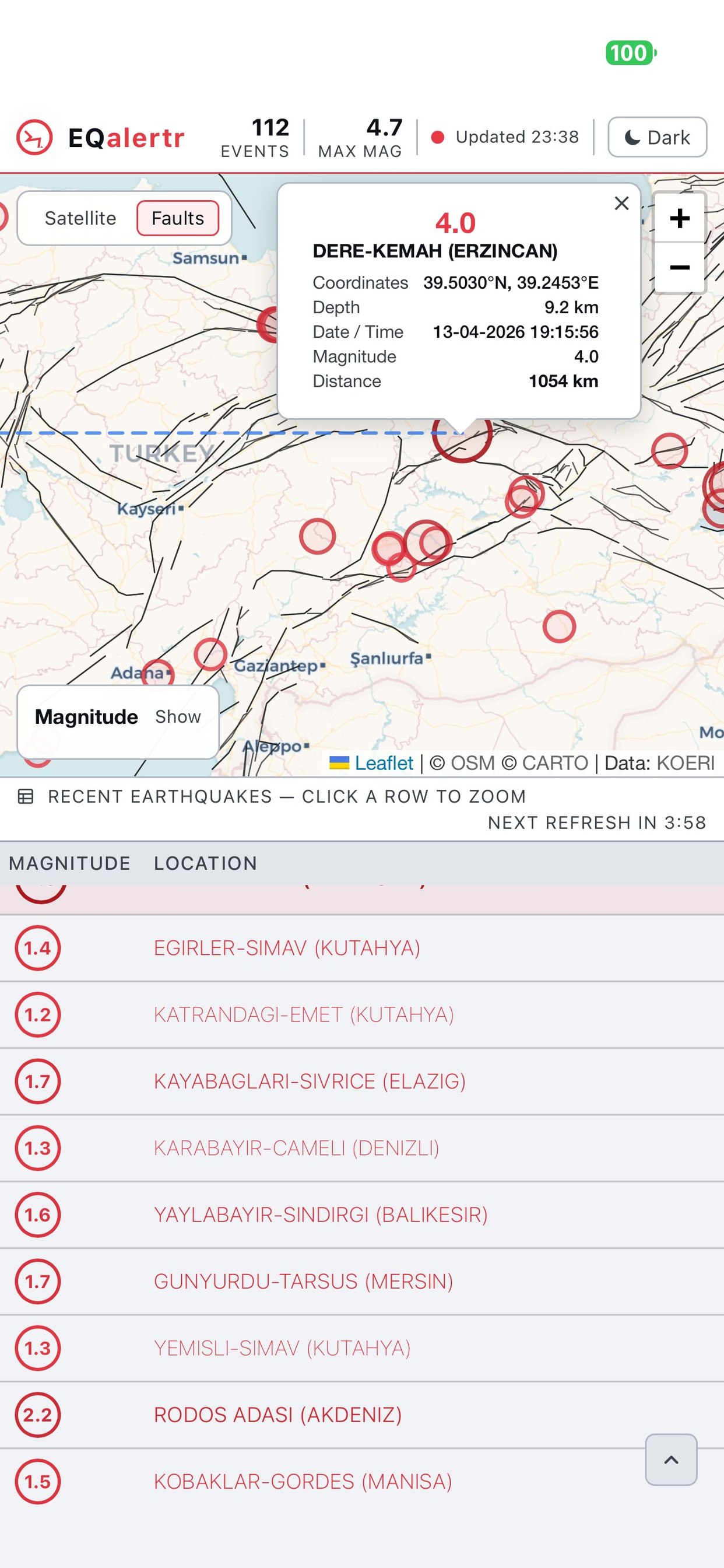724x1568 pixels.
Task: Select the KOBAKLAR-GORDES (MANISA) row
Action: click(362, 1481)
